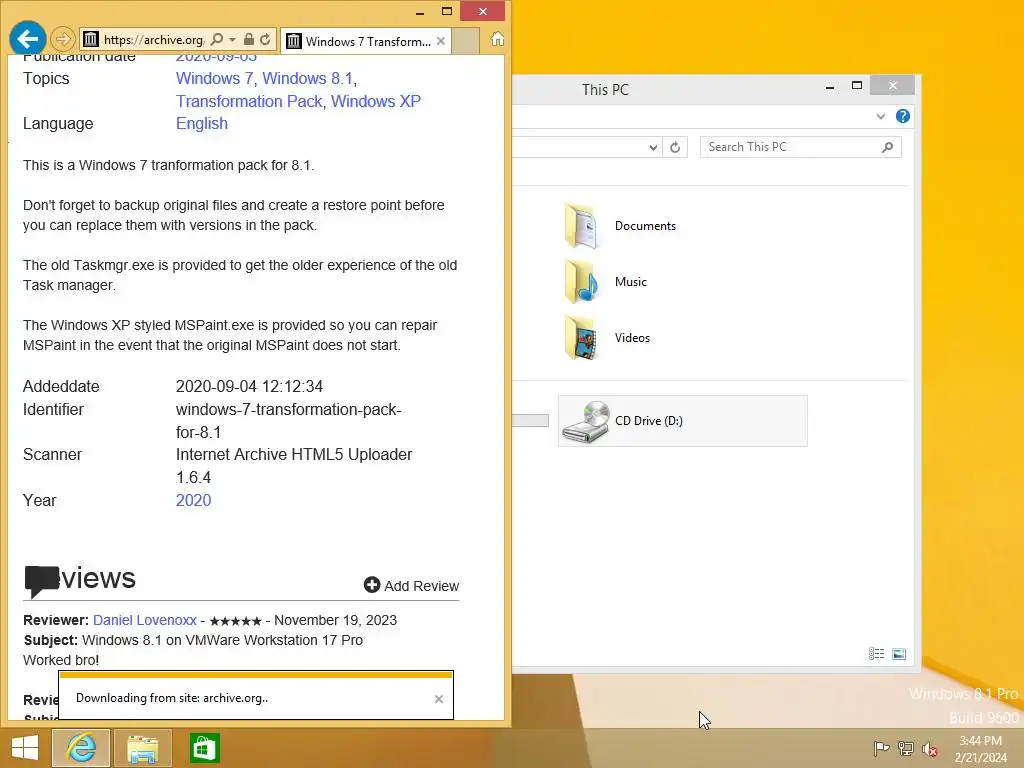Image resolution: width=1024 pixels, height=768 pixels.
Task: Click Internet Explorer on the taskbar
Action: click(x=81, y=748)
